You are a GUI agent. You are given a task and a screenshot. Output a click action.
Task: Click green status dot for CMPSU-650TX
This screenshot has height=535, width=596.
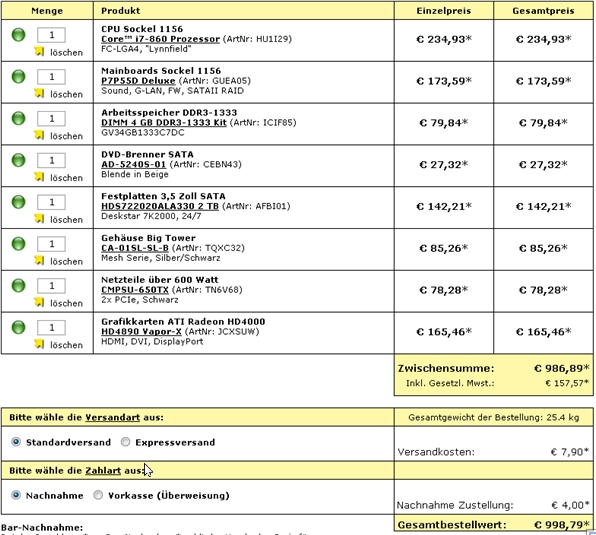pyautogui.click(x=18, y=286)
